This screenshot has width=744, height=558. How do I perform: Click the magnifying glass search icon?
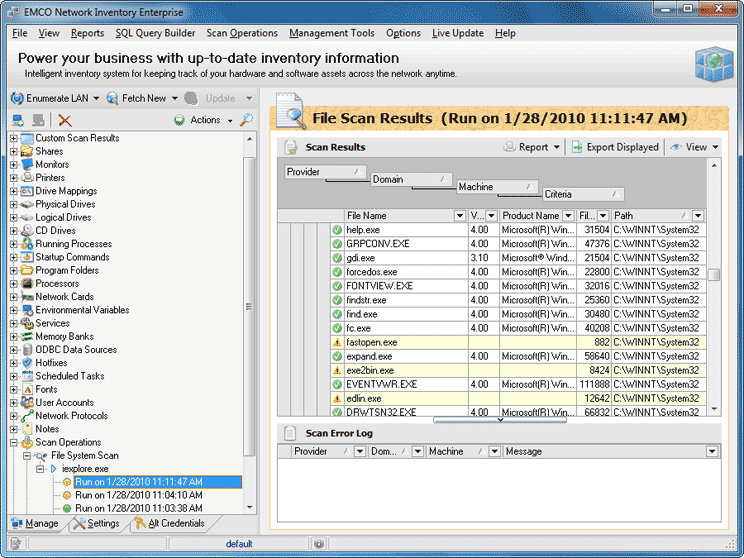(x=246, y=120)
